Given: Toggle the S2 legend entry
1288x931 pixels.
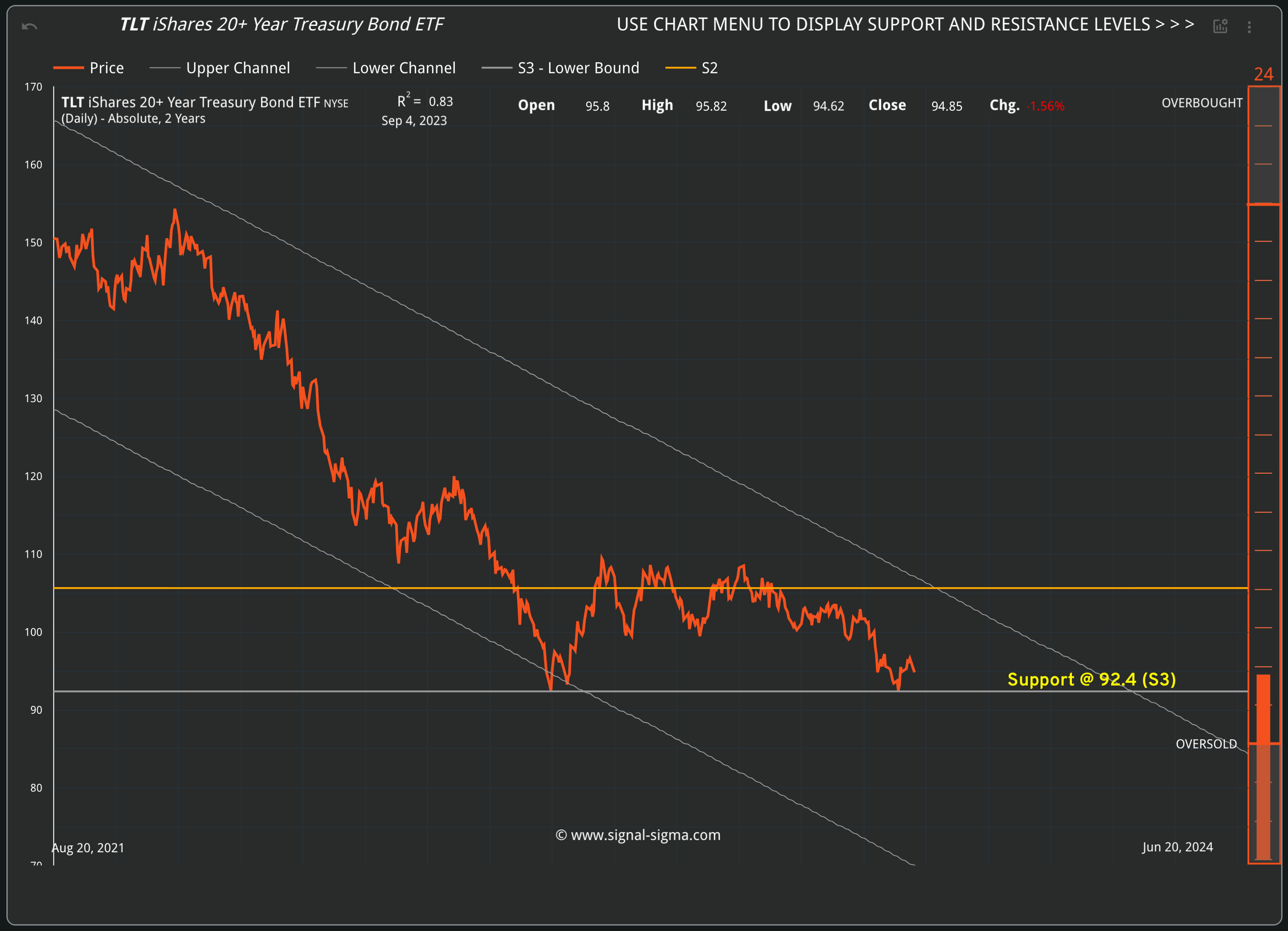Looking at the screenshot, I should [692, 68].
